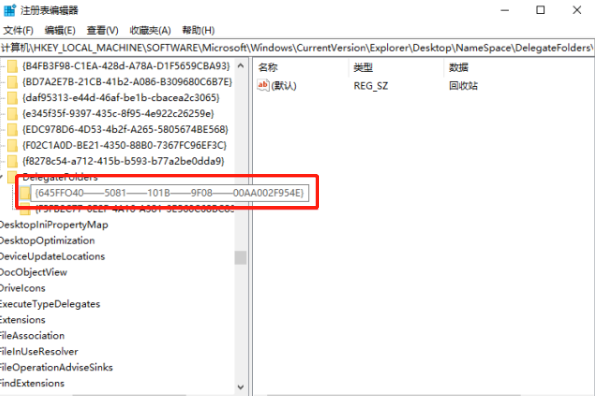The height and width of the screenshot is (396, 595).
Task: Click tree scrollbar up arrow
Action: point(241,66)
